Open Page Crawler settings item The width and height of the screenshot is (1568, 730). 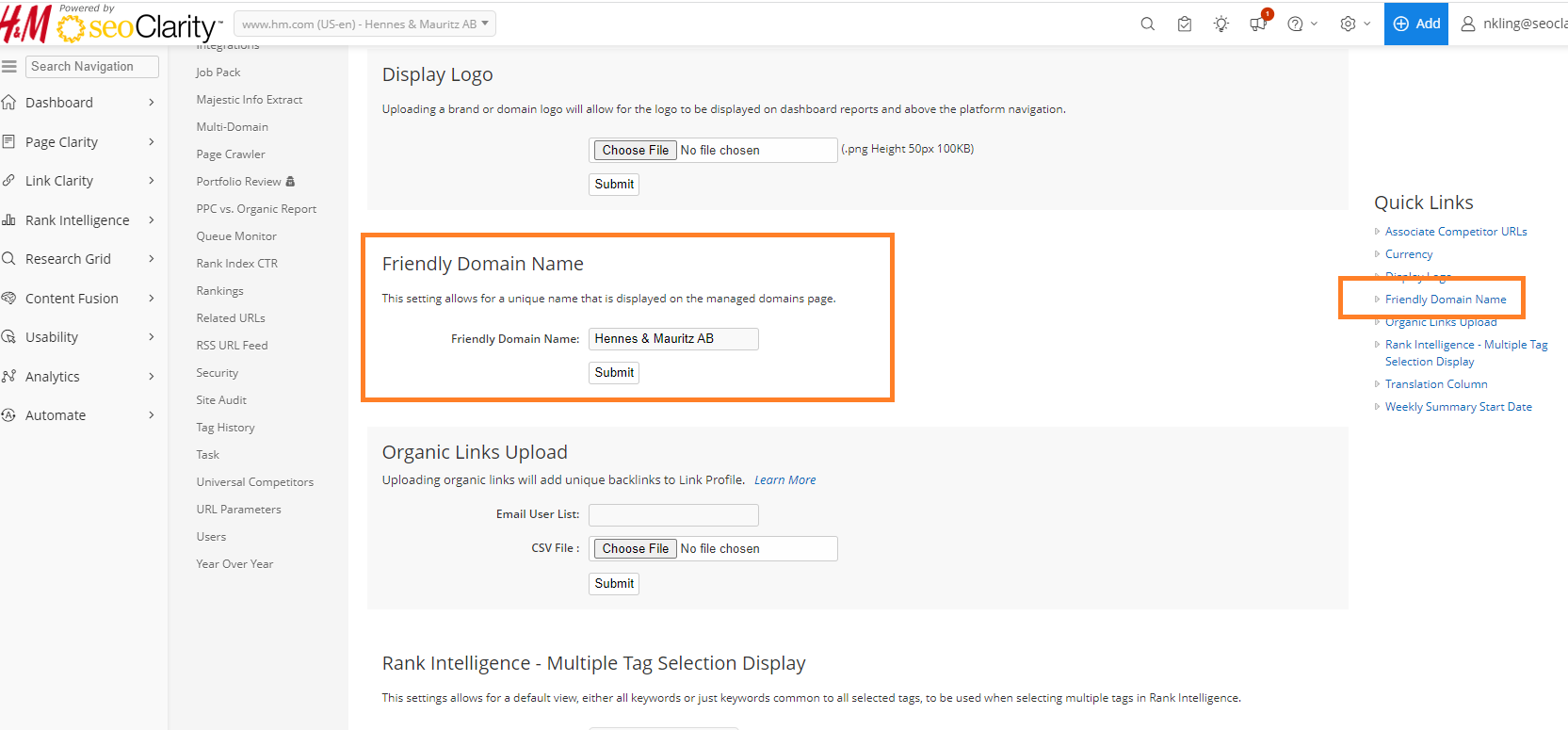click(231, 154)
